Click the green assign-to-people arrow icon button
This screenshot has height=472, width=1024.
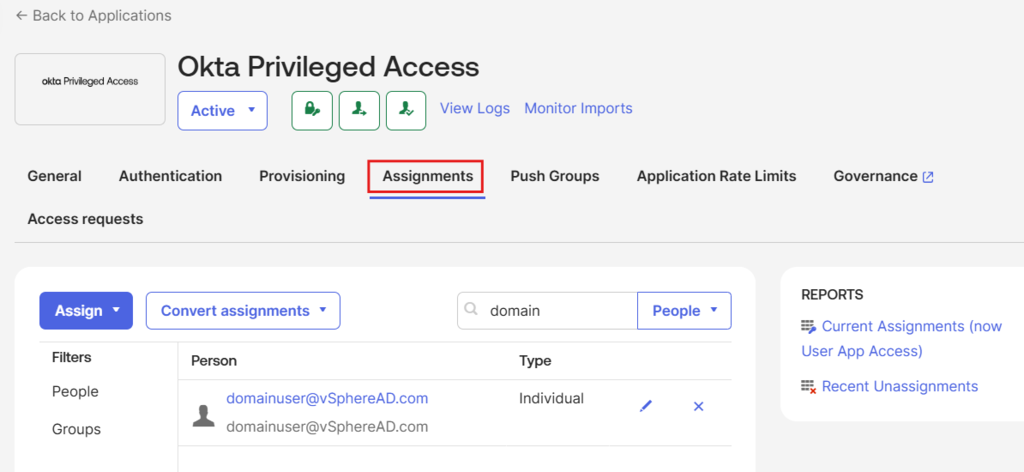tap(359, 111)
